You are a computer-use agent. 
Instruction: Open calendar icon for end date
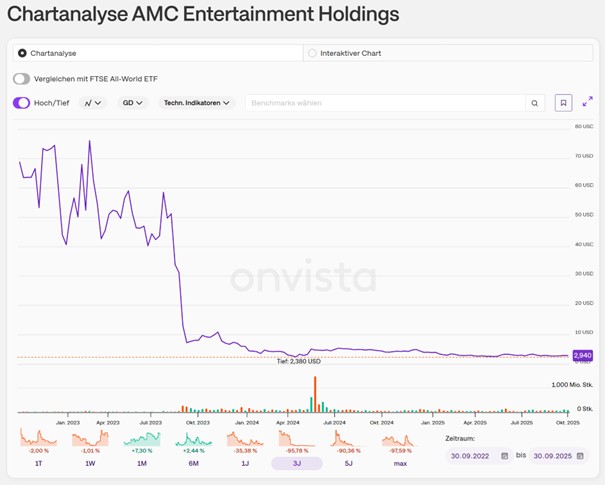(x=581, y=456)
